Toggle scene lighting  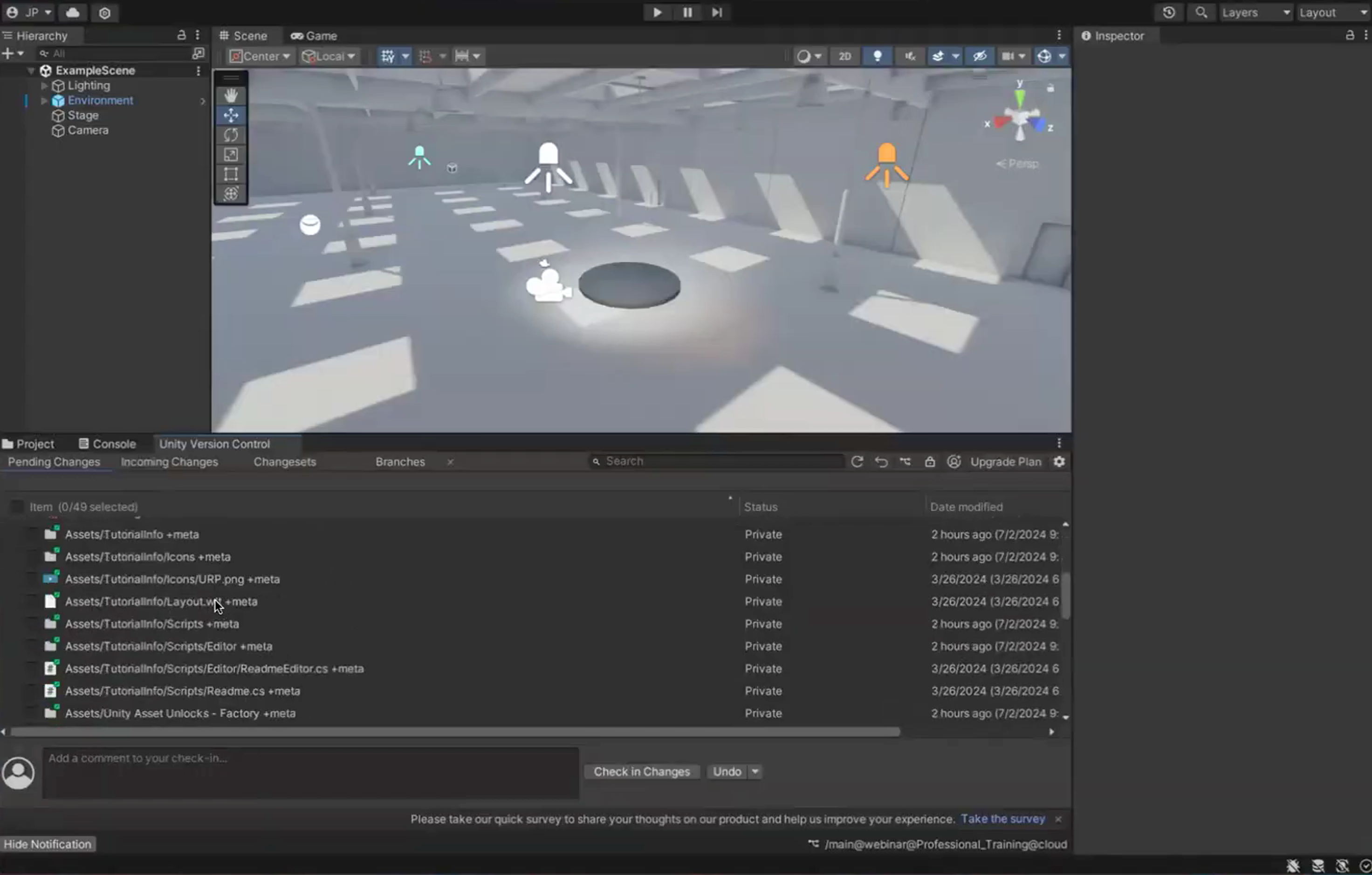(x=878, y=56)
